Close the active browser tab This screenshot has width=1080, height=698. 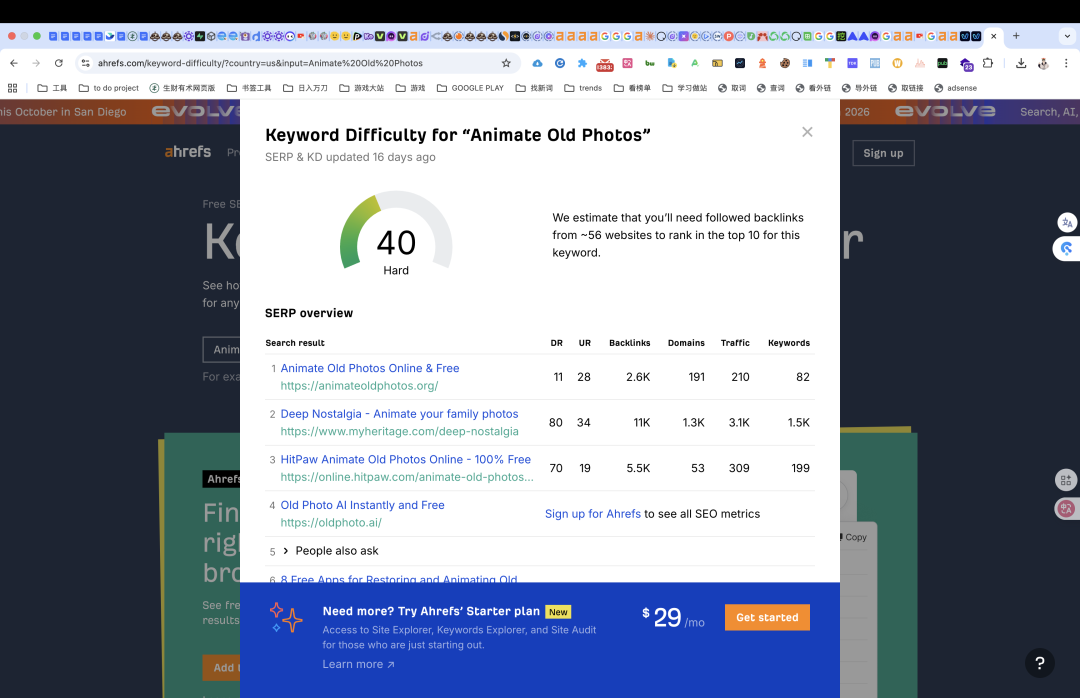[x=993, y=36]
